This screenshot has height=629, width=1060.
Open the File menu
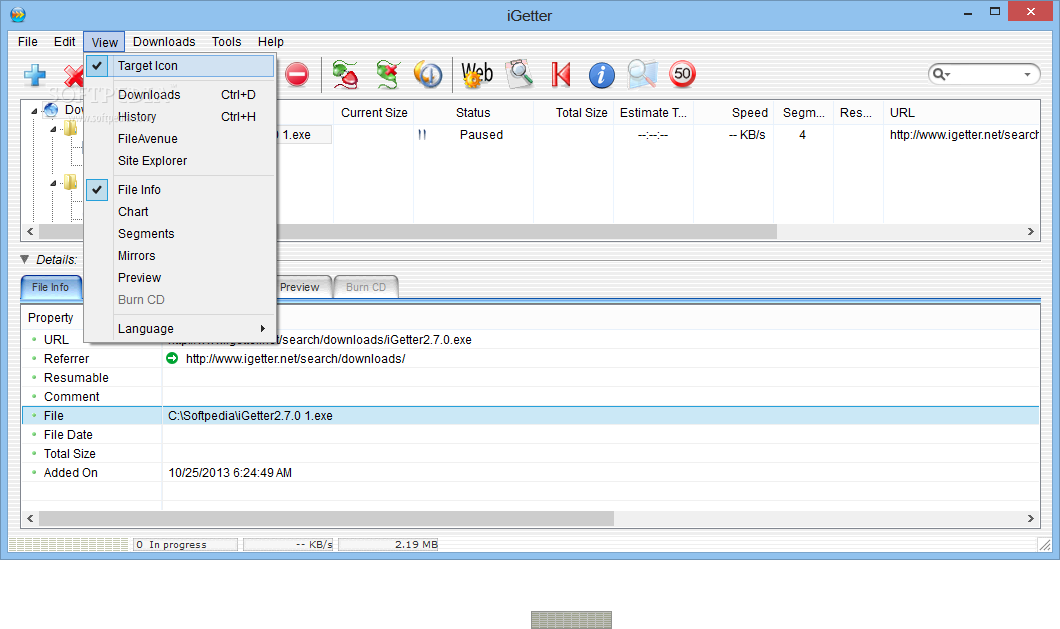28,42
